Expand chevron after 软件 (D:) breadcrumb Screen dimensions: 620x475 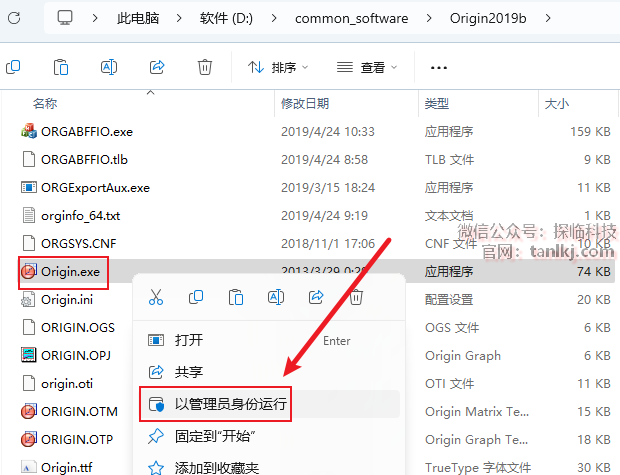tap(274, 18)
